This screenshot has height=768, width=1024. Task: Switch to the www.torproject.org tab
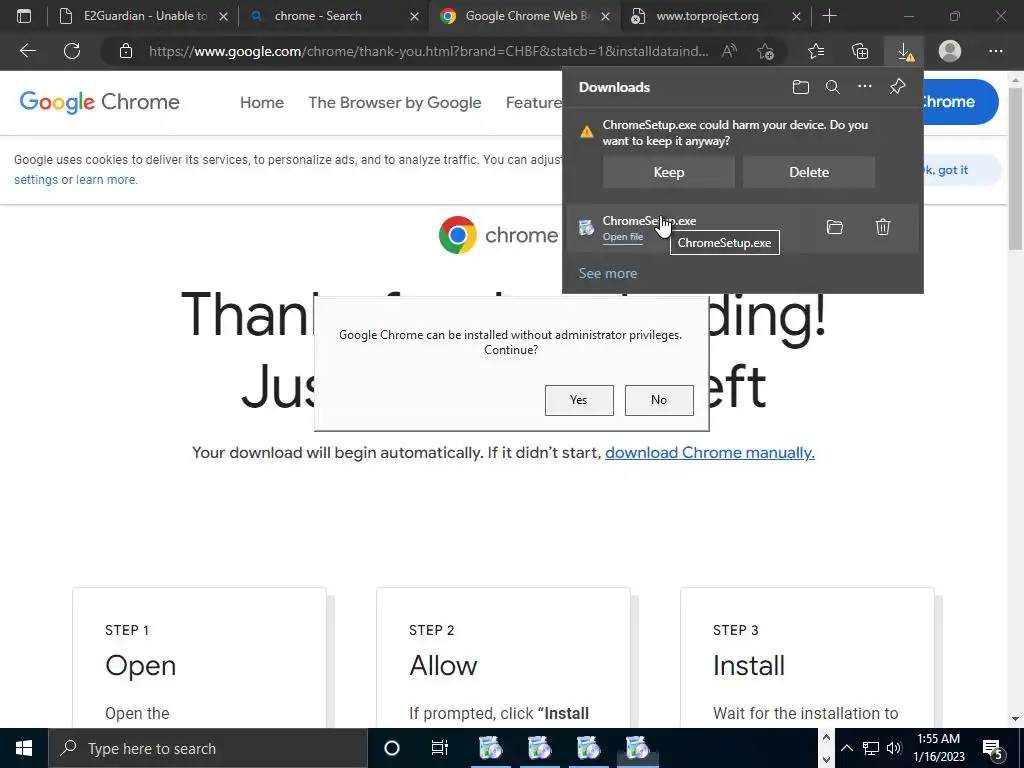coord(715,16)
